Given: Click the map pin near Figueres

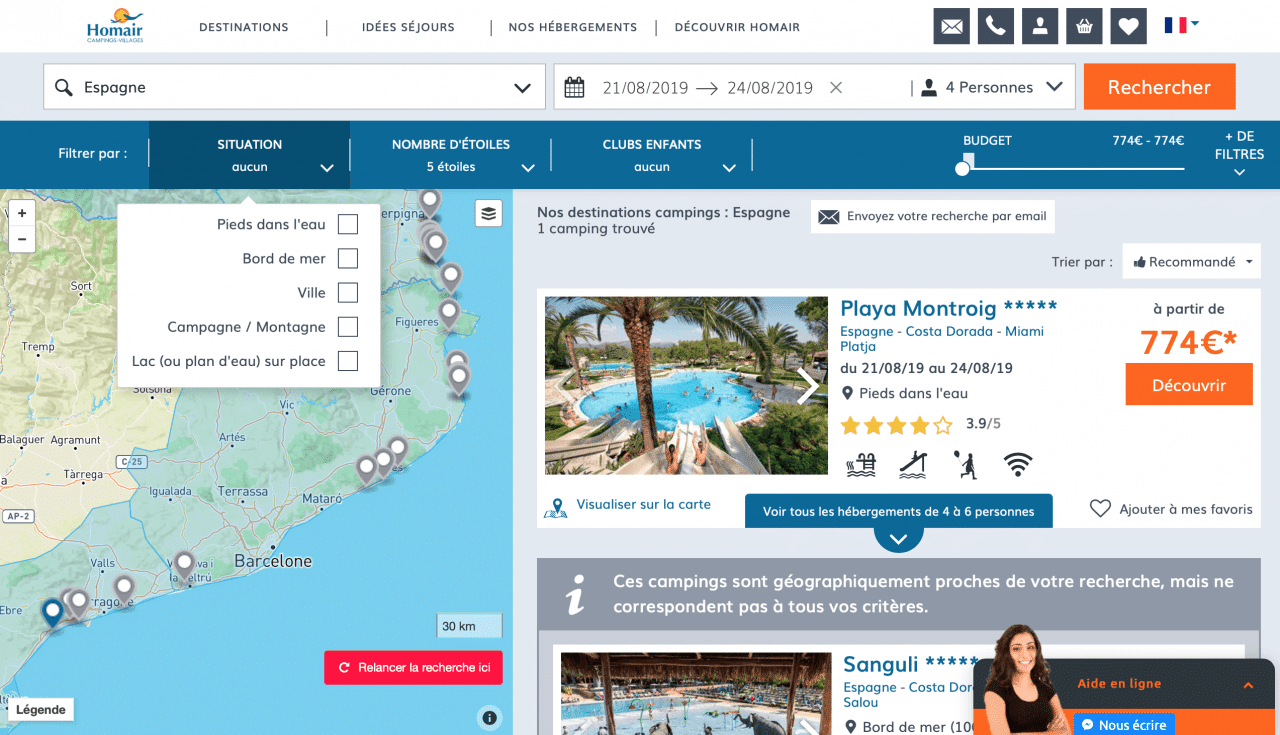Looking at the screenshot, I should (449, 315).
